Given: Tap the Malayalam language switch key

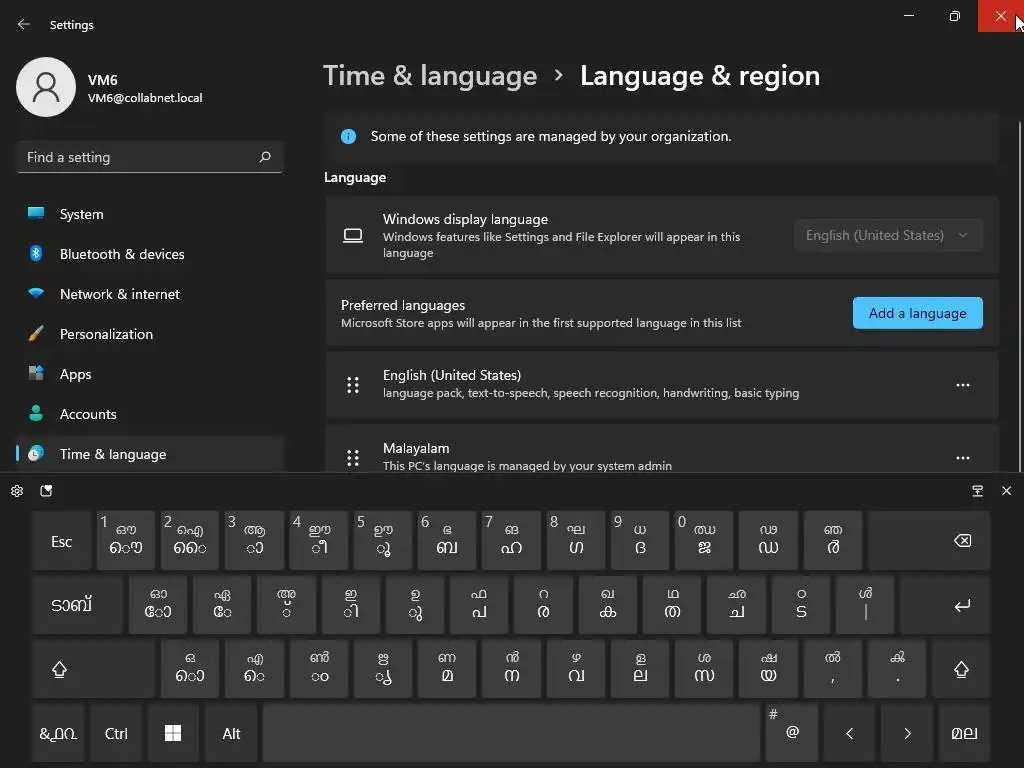Looking at the screenshot, I should [964, 733].
